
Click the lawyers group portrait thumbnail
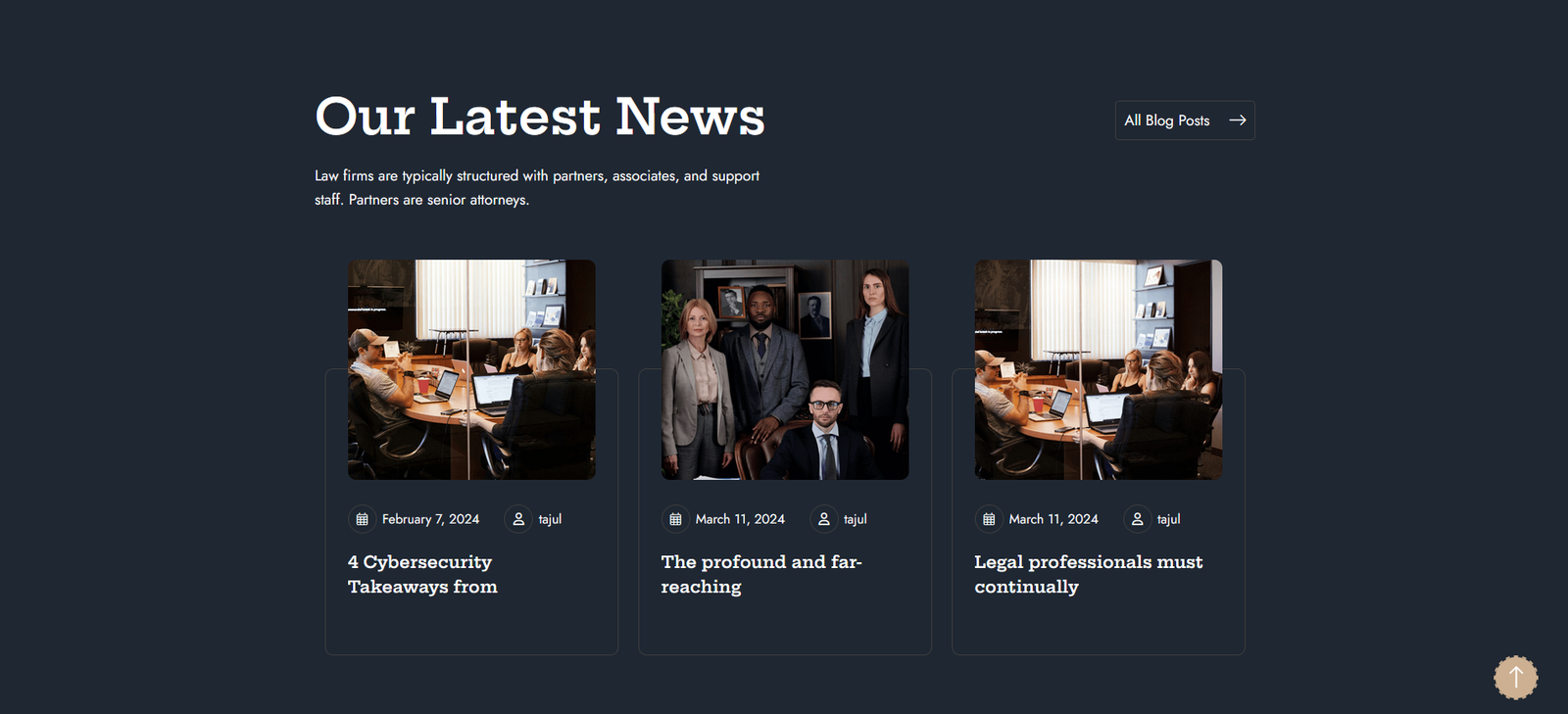pos(785,369)
